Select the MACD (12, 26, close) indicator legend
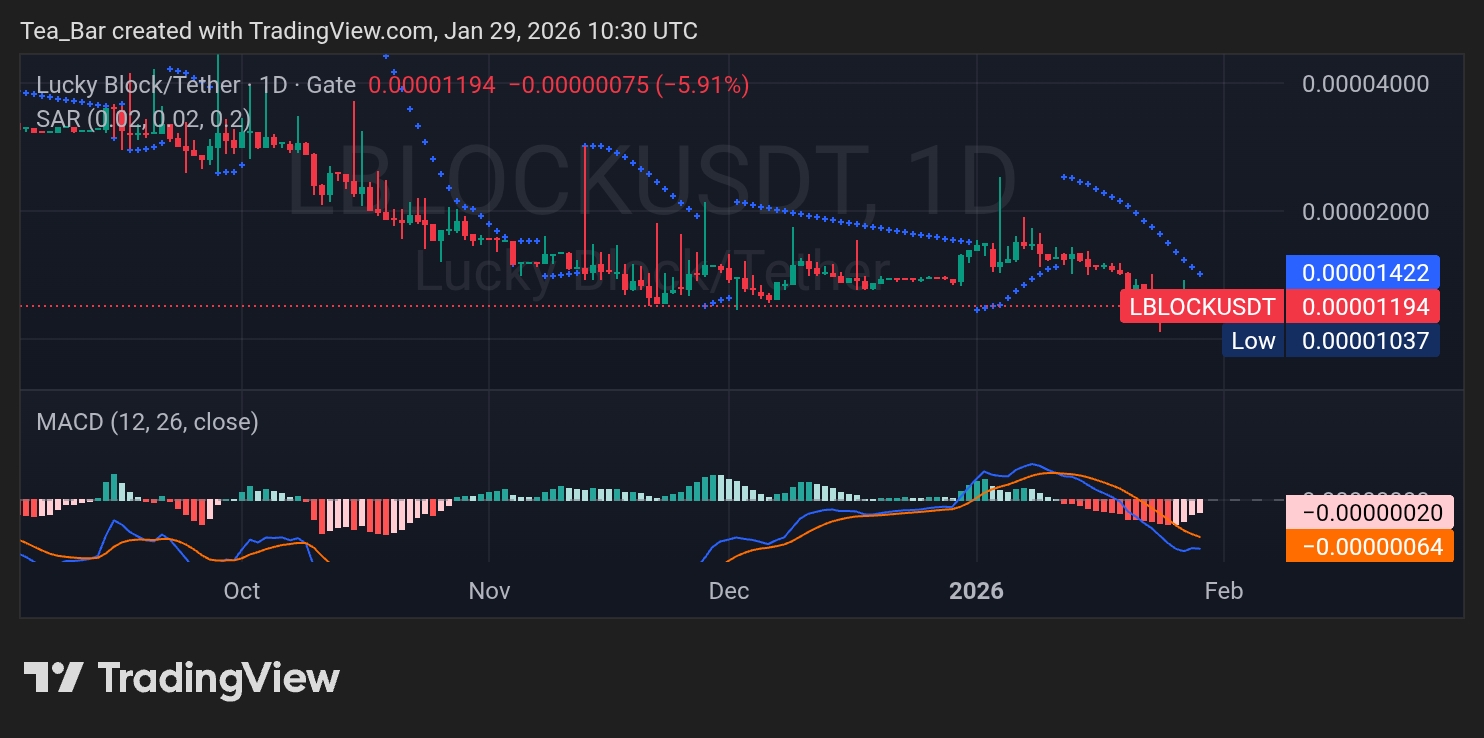 click(x=147, y=422)
